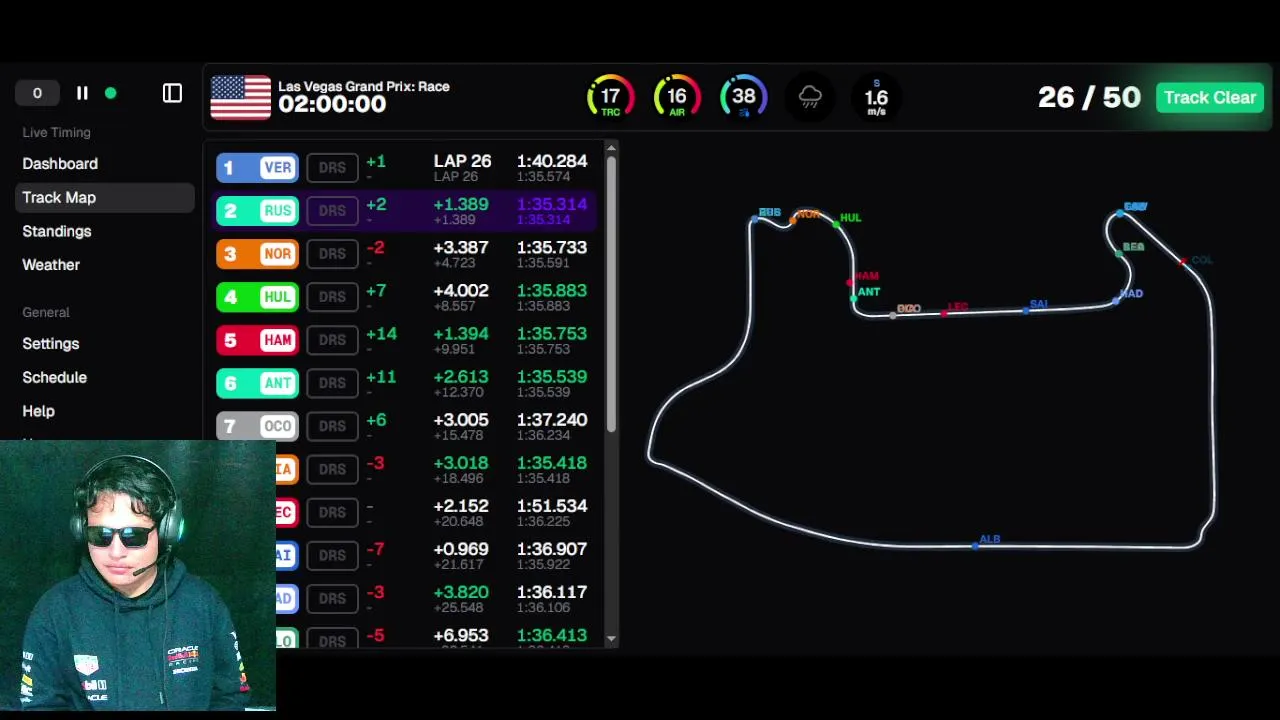Click the DRS indicator in NOR's row

332,254
